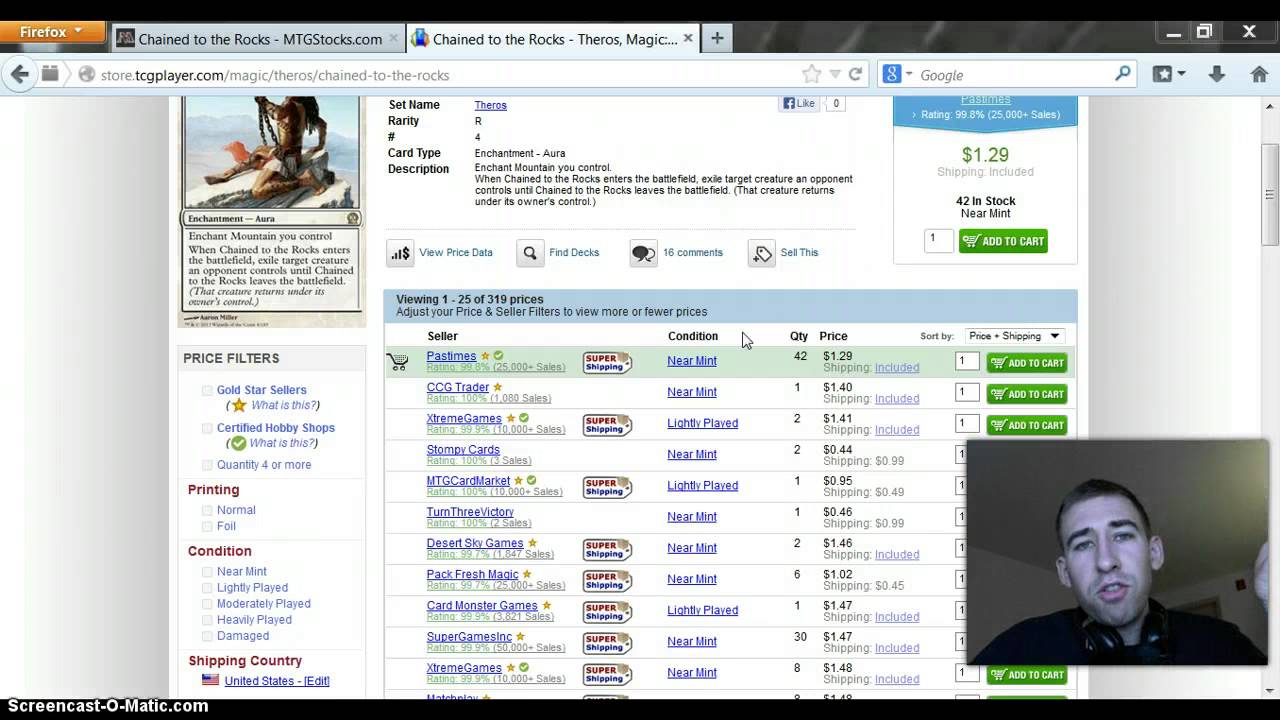Open the Theros set link

(490, 105)
